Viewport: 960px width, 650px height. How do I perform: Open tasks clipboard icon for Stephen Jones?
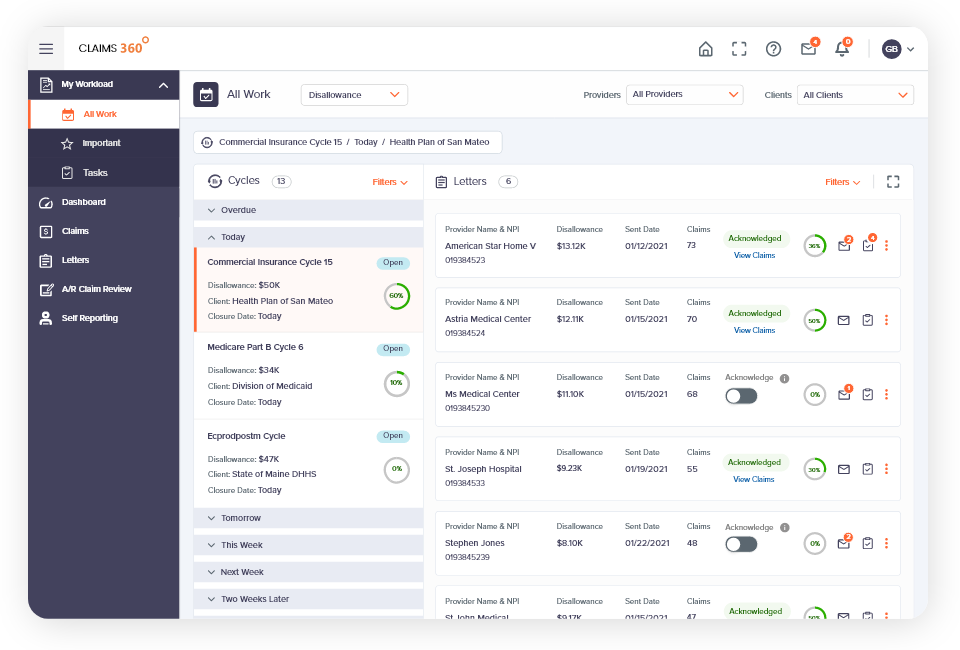(868, 544)
